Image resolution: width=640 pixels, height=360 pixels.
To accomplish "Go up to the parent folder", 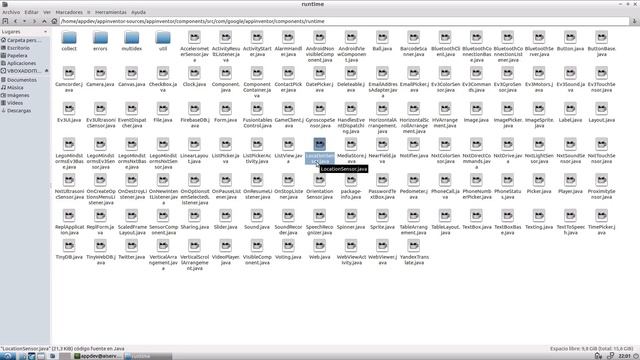I will point(44,21).
